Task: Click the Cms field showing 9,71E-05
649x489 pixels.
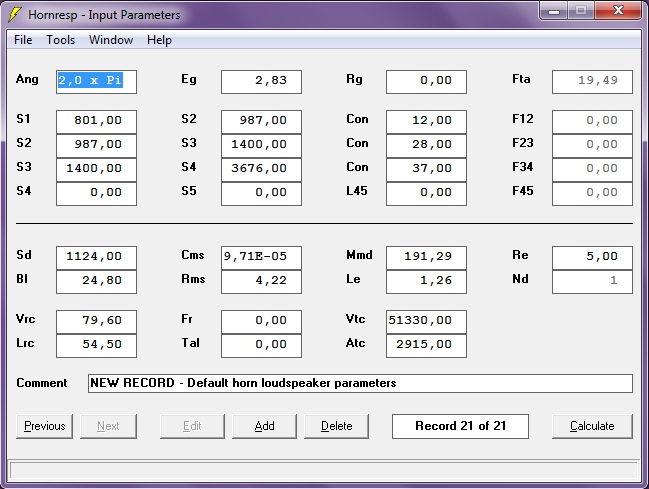Action: click(261, 257)
